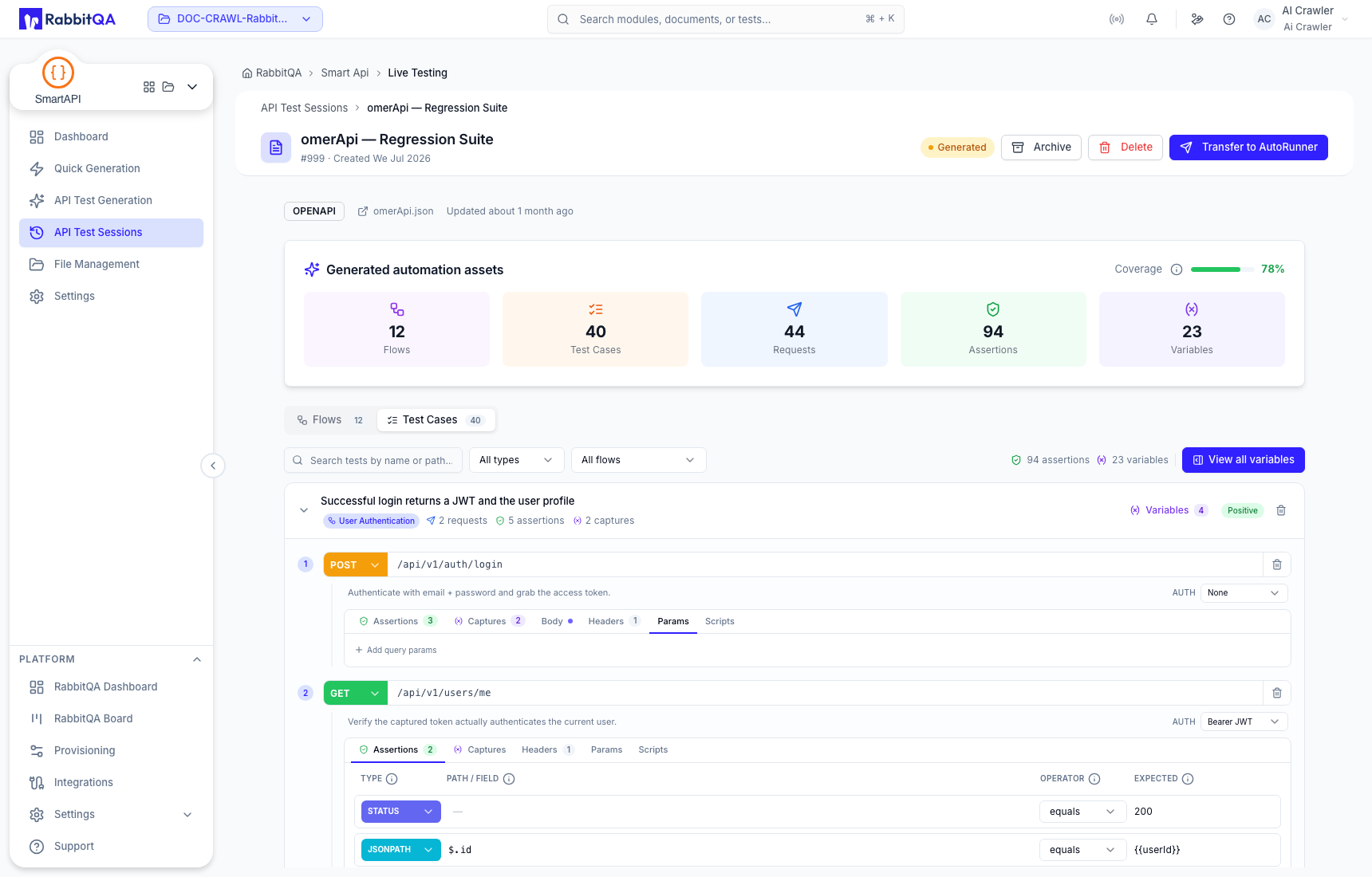Viewport: 1372px width, 877px height.
Task: Collapse the sidebar with the arrow handle
Action: [x=213, y=466]
